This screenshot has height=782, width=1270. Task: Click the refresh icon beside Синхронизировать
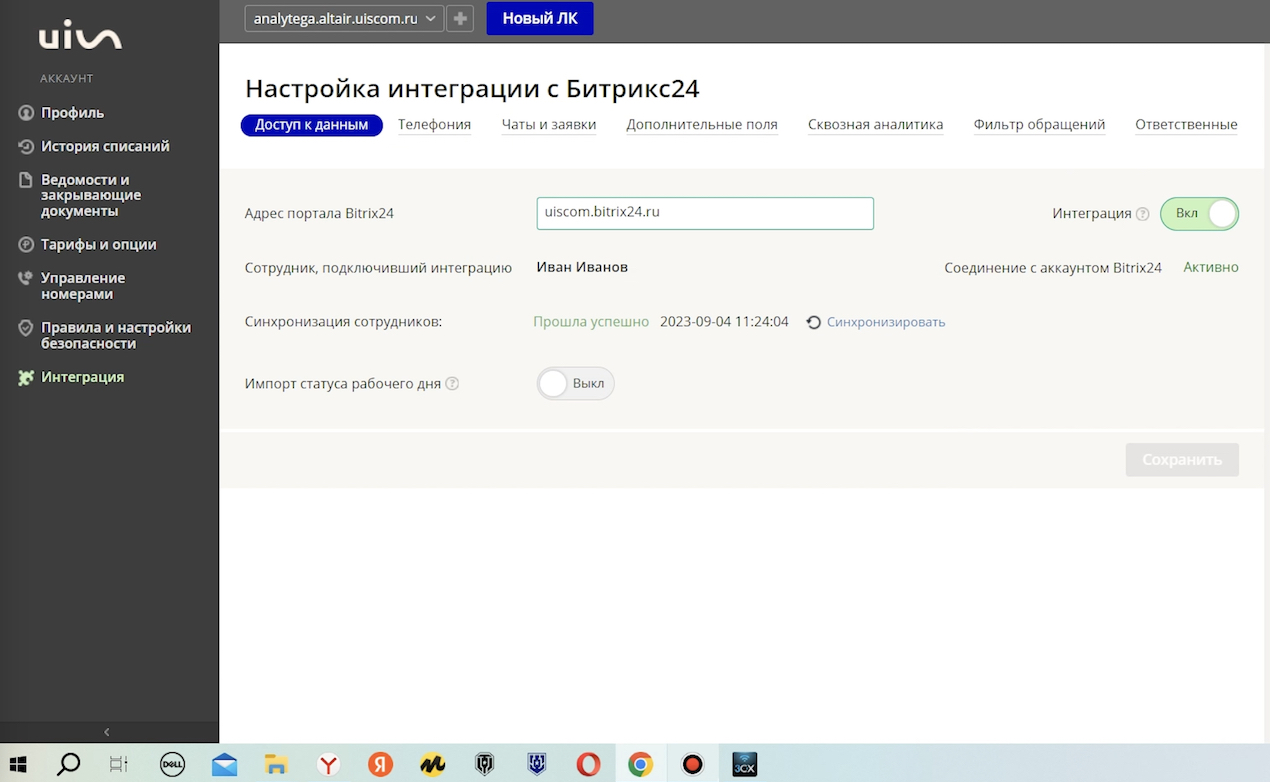pyautogui.click(x=814, y=322)
